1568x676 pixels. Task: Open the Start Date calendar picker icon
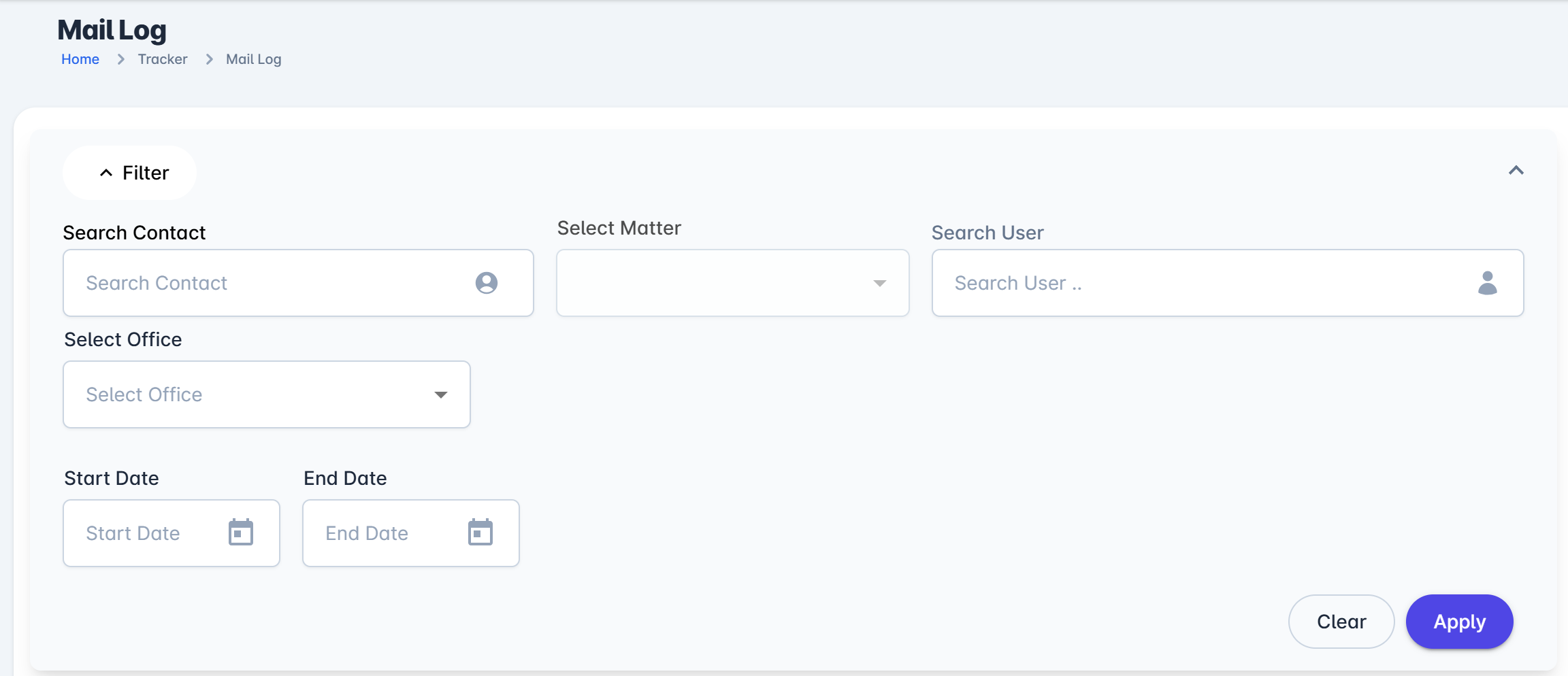241,533
